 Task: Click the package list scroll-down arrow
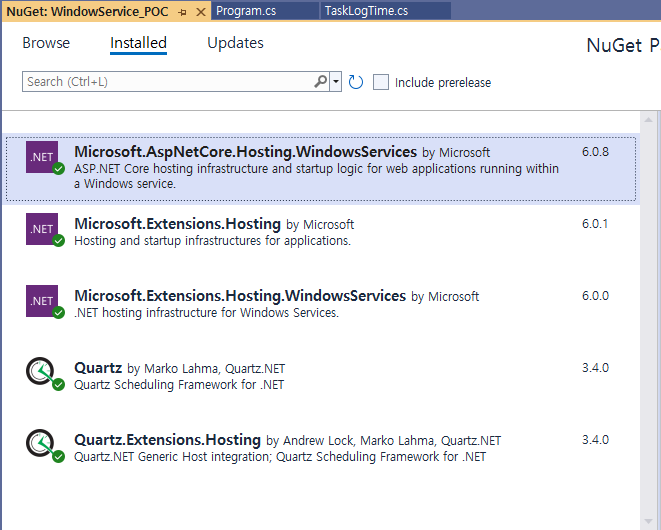click(x=648, y=522)
